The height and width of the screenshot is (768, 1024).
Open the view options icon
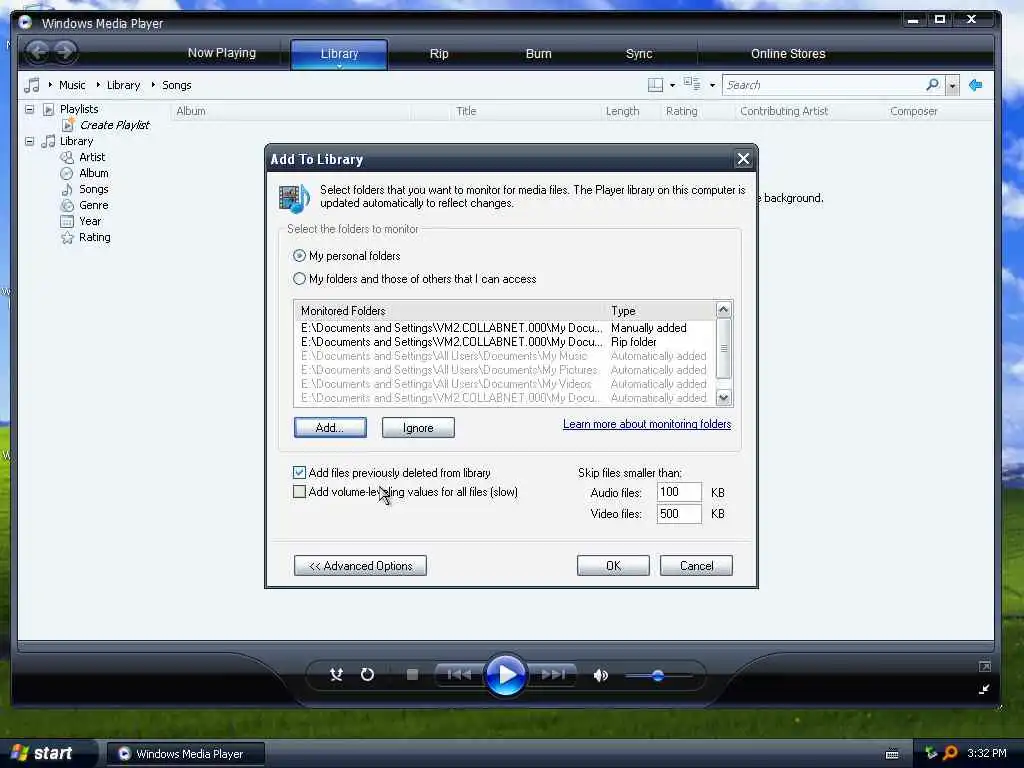(692, 84)
